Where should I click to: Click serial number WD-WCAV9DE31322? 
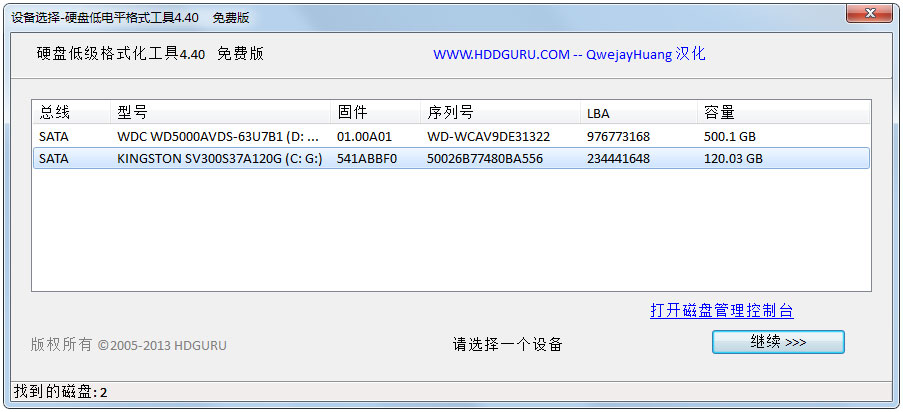488,137
